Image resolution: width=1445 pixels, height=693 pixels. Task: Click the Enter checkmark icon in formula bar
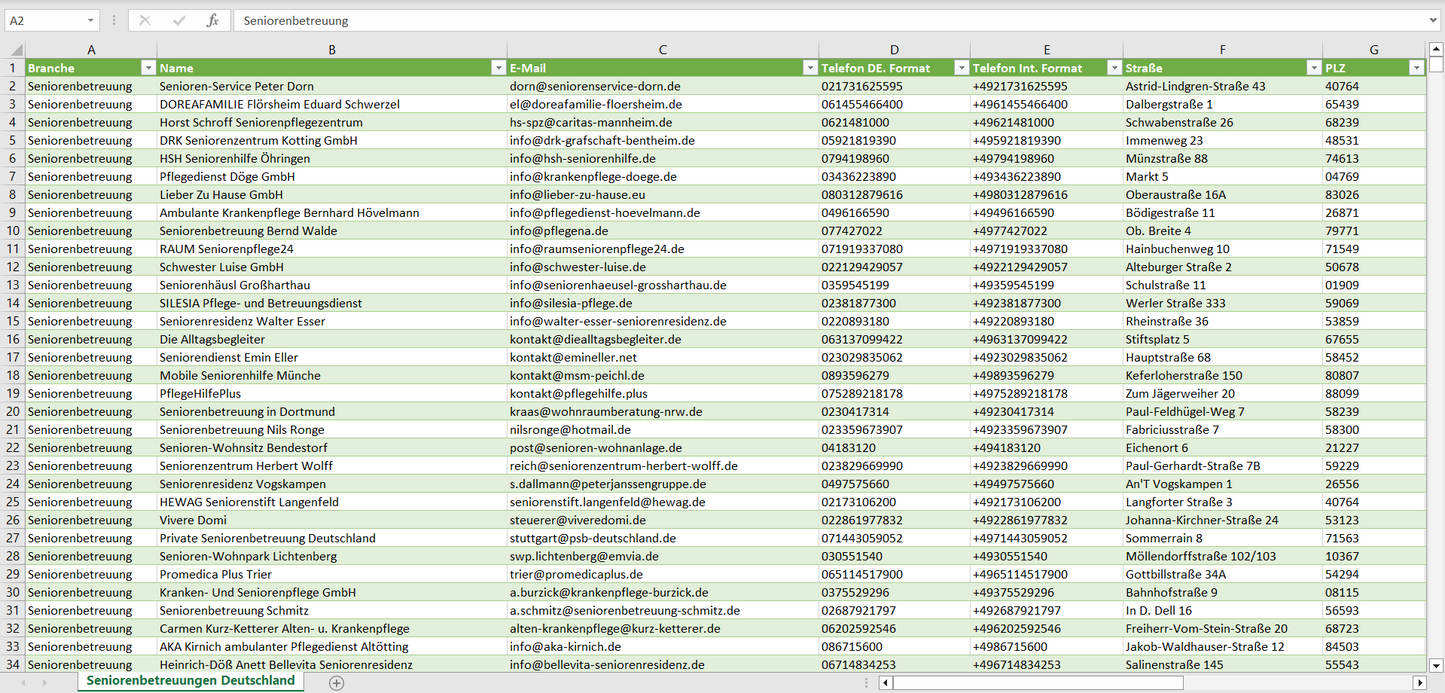tap(179, 20)
